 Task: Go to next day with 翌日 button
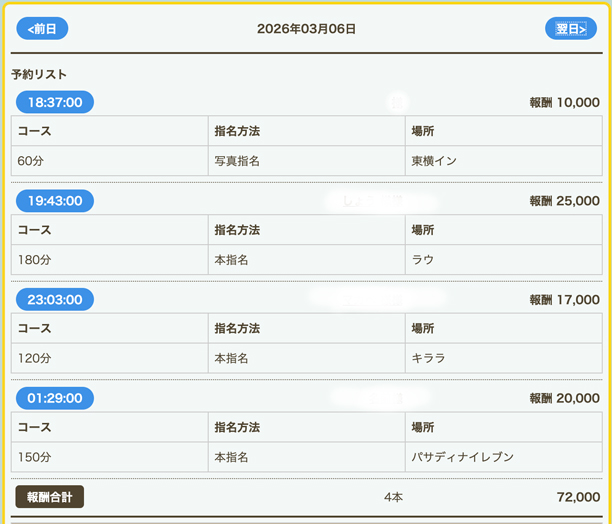[x=570, y=29]
